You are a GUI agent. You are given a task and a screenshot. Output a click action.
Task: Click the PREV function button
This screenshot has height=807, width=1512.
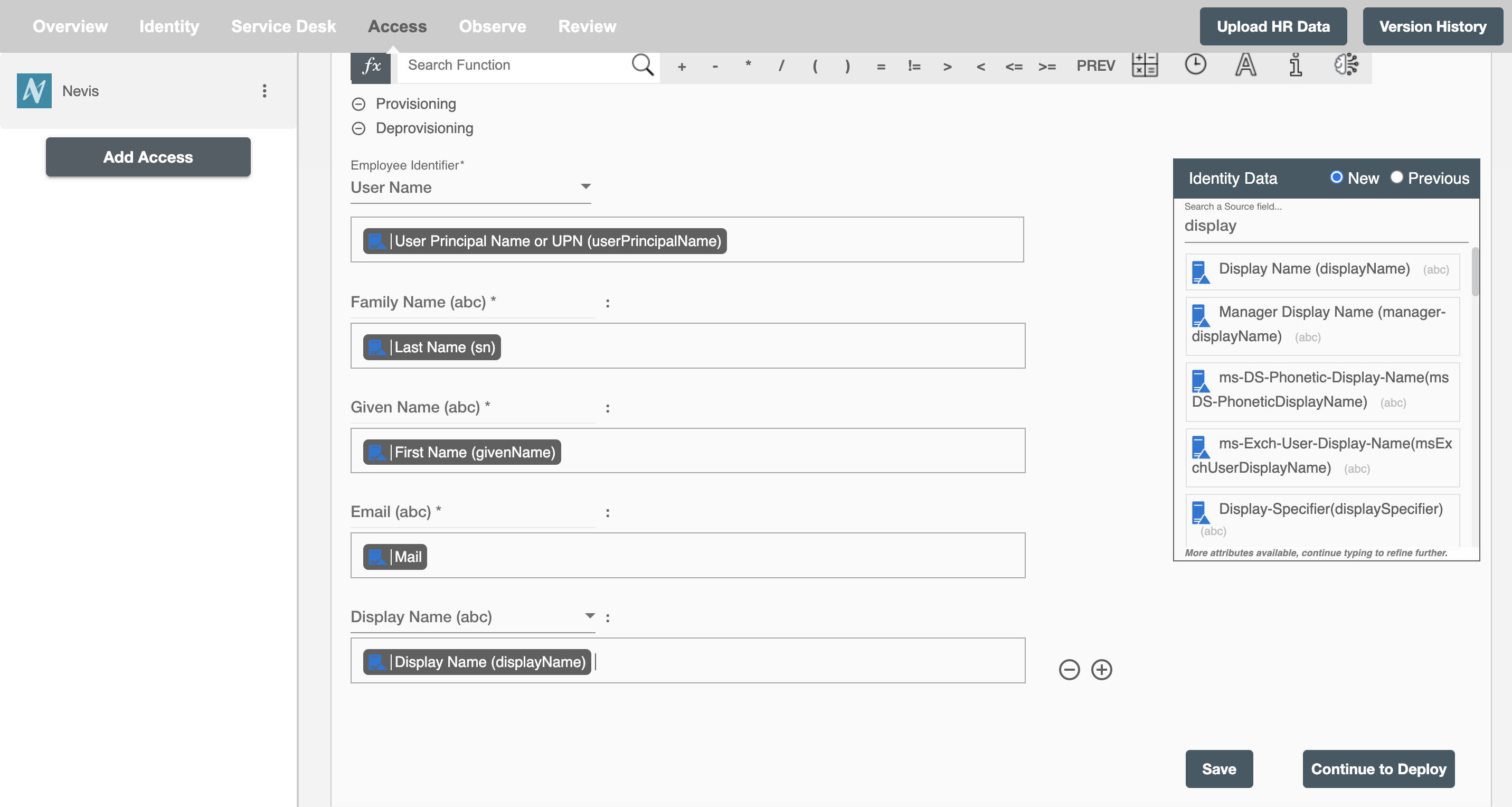coord(1095,66)
